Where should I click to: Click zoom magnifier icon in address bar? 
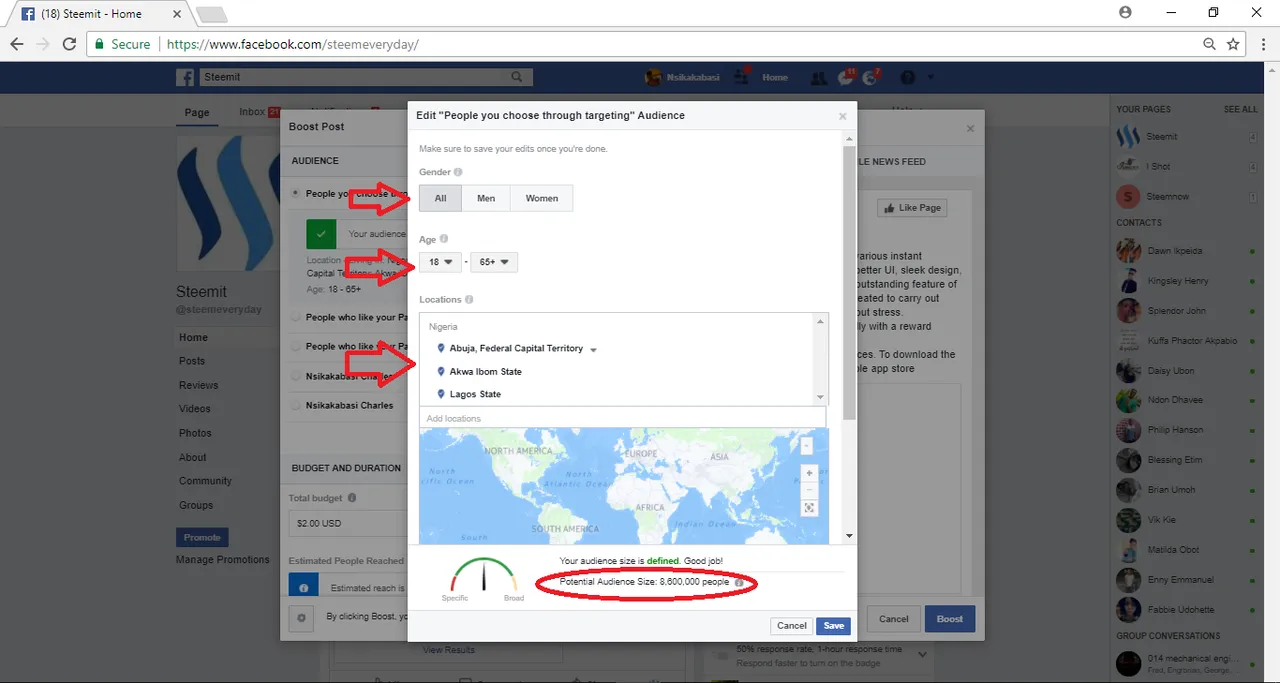tap(1209, 44)
